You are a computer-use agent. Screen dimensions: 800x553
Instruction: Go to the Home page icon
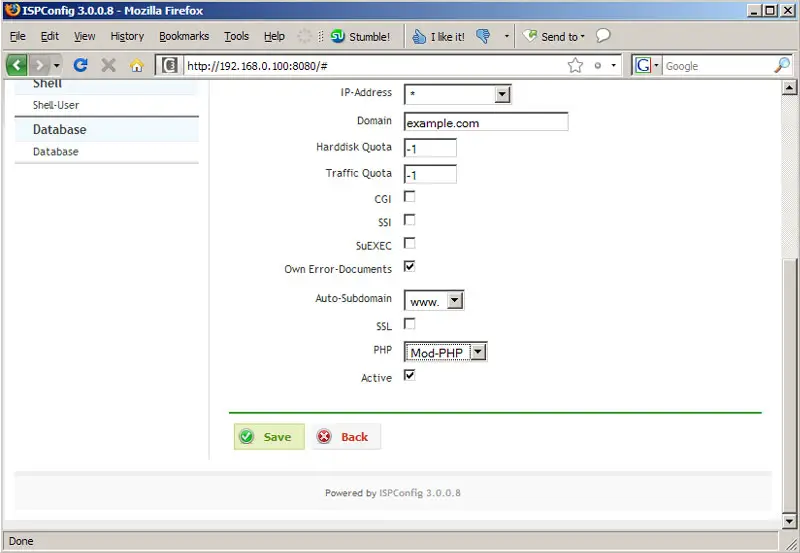pyautogui.click(x=136, y=65)
